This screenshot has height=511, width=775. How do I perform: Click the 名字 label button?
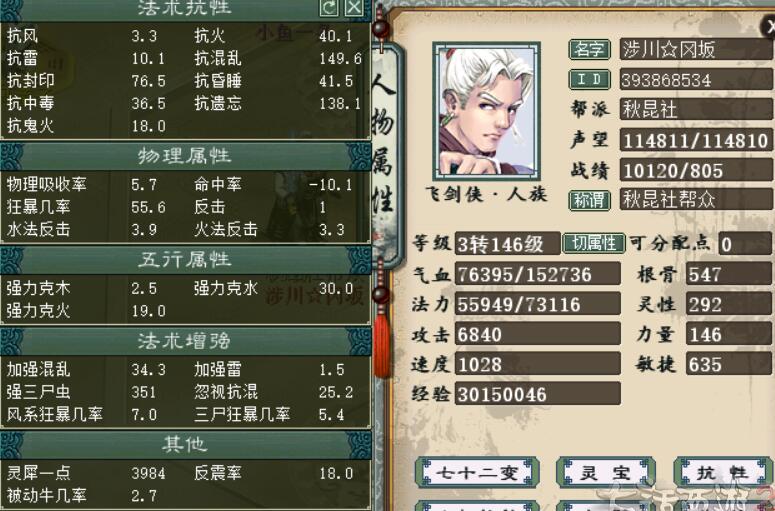point(589,49)
